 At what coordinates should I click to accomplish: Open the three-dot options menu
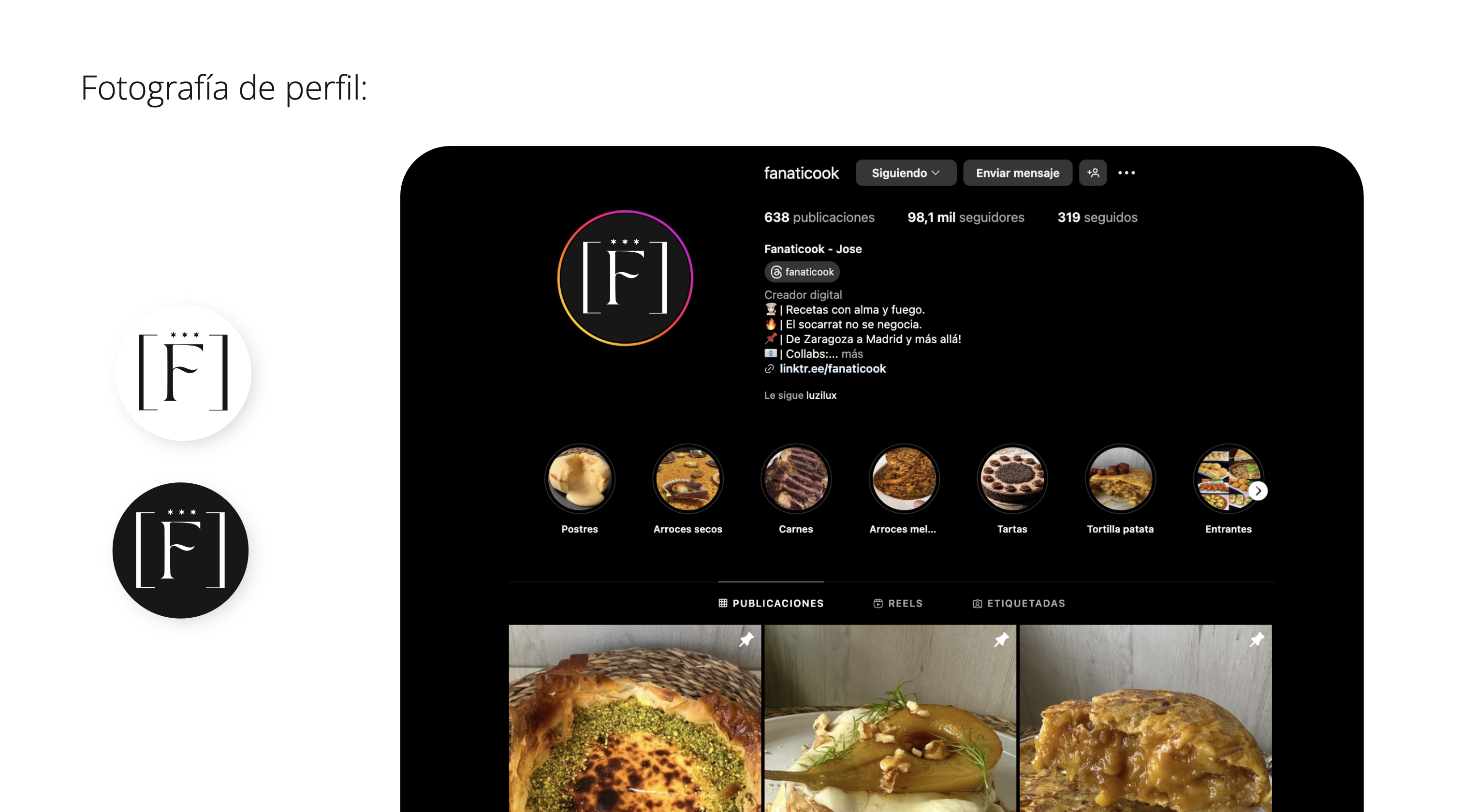(1126, 173)
